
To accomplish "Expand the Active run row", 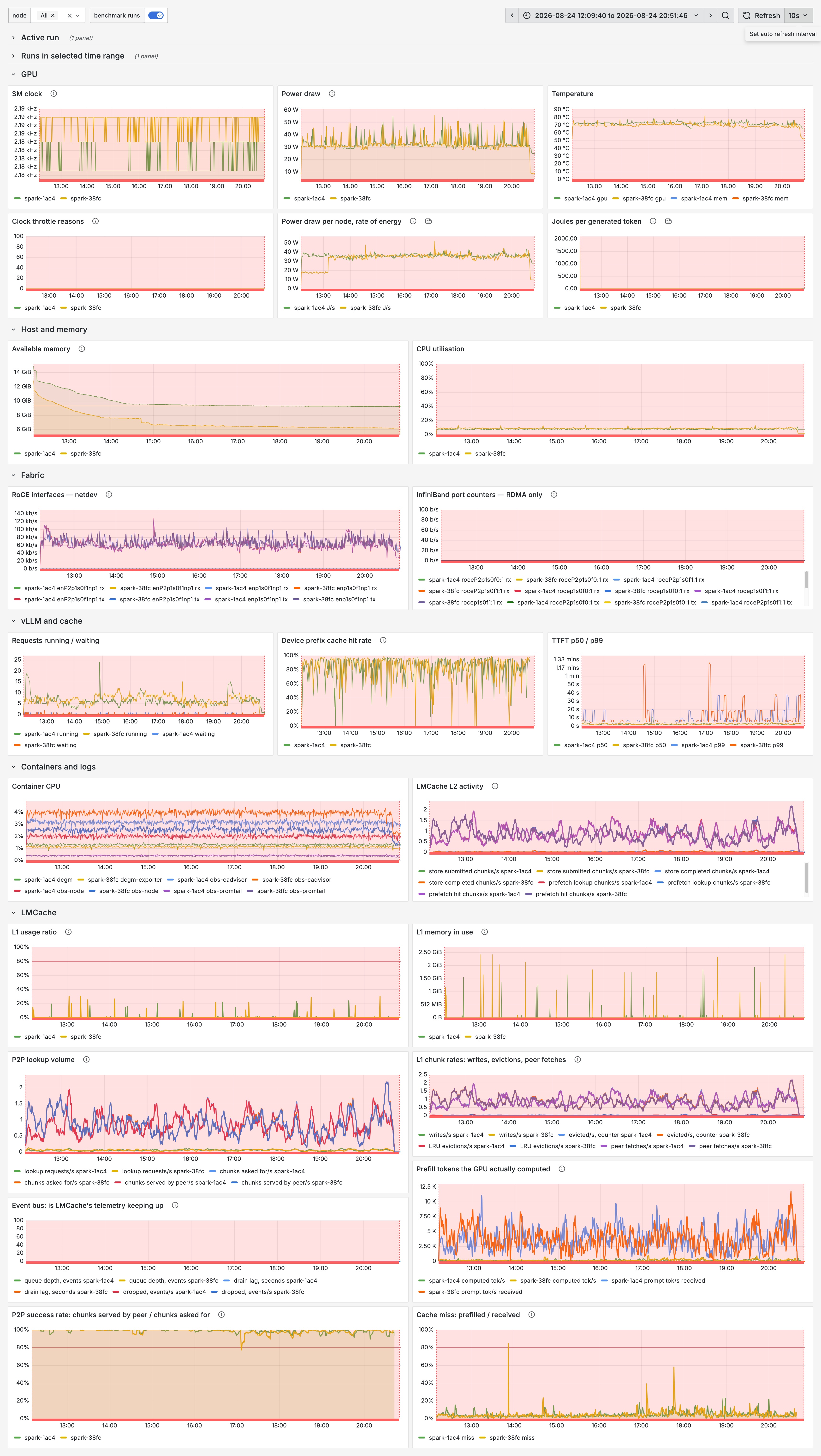I will [40, 38].
